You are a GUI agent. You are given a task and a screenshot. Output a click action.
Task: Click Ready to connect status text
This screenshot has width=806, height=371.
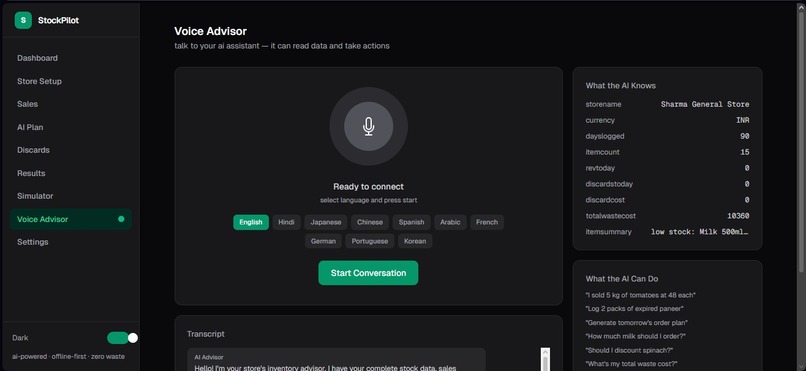[368, 187]
